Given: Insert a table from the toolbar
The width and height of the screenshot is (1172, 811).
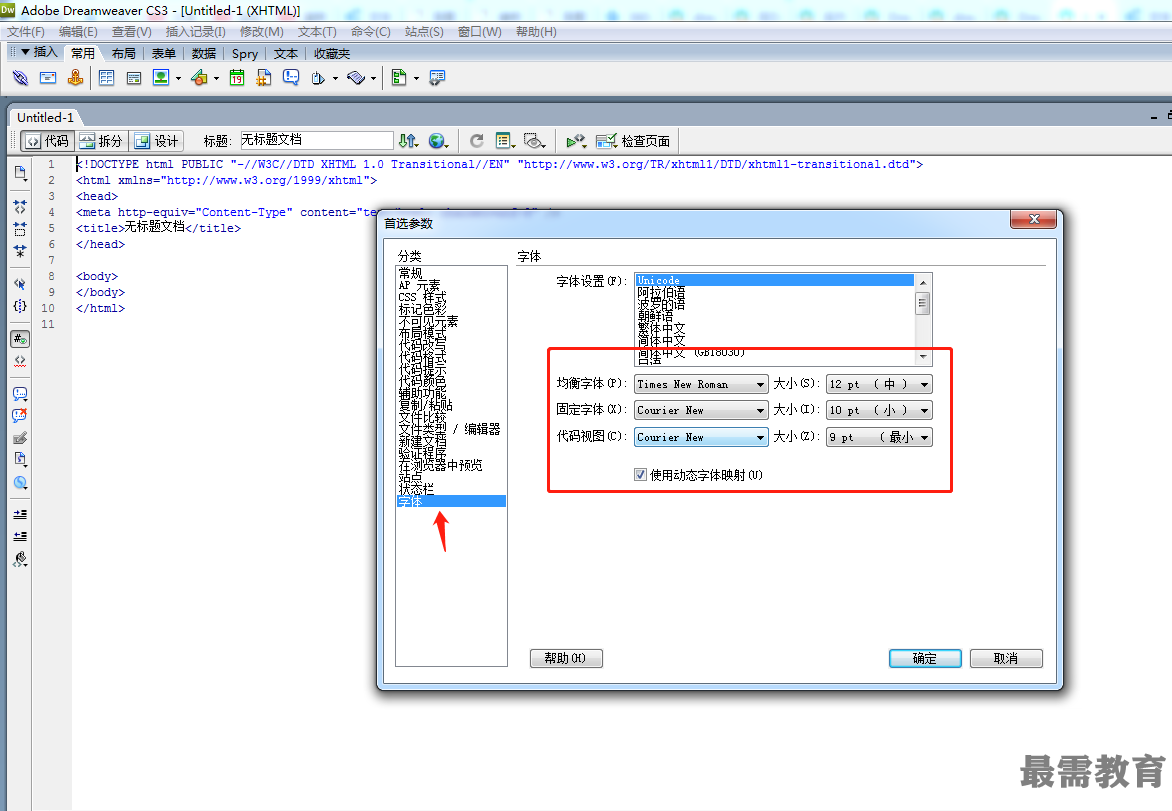Looking at the screenshot, I should (x=107, y=78).
